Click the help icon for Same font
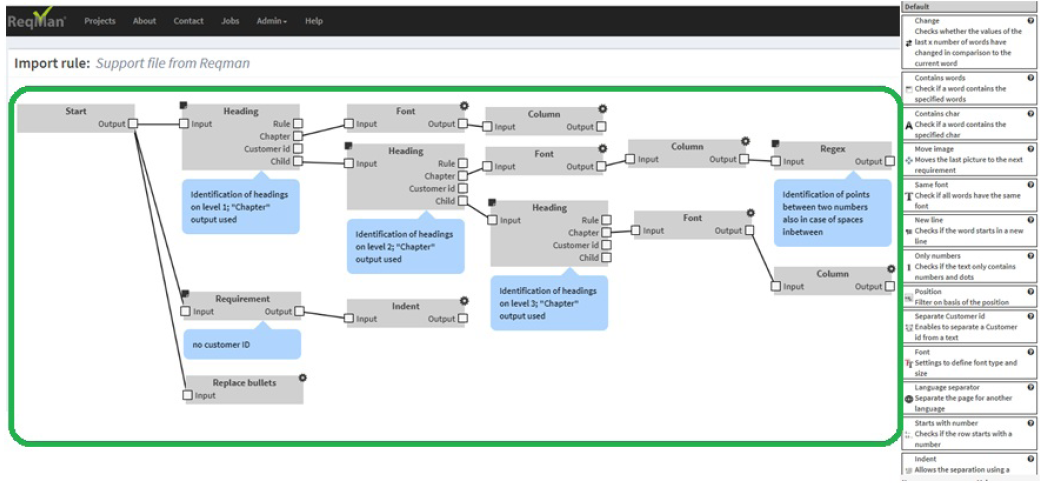Image resolution: width=1044 pixels, height=485 pixels. [1031, 185]
